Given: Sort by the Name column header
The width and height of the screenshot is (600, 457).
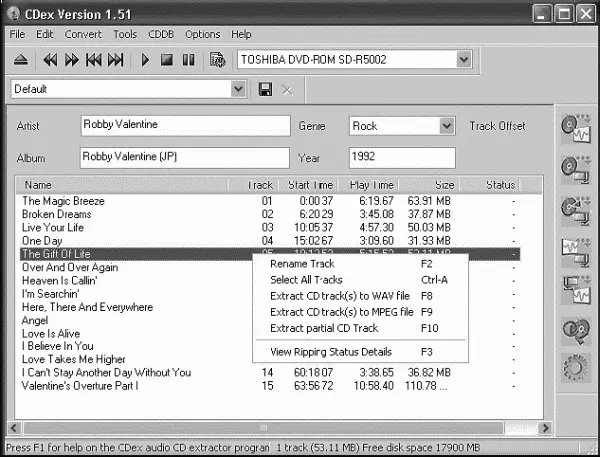Looking at the screenshot, I should tap(122, 185).
